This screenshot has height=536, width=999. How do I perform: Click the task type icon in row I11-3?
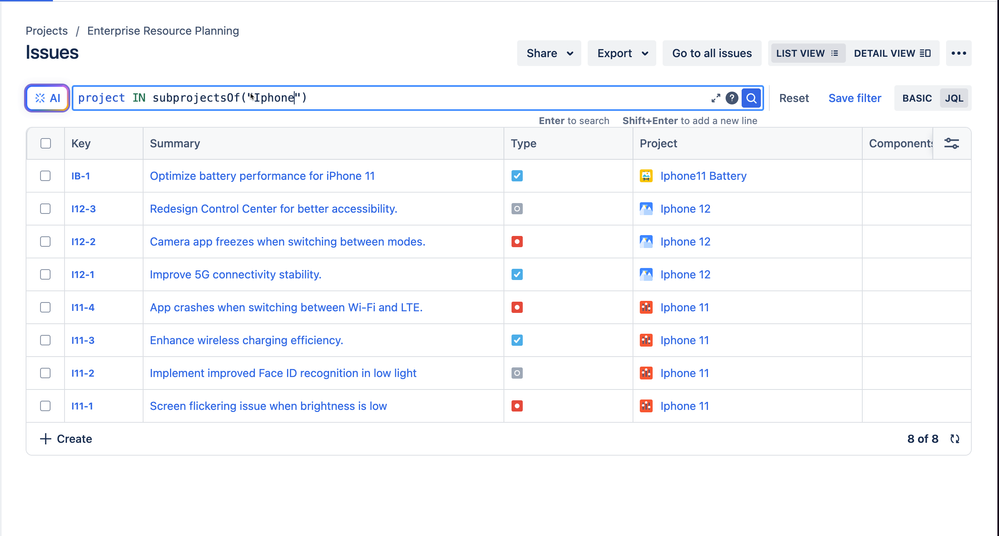coord(517,340)
